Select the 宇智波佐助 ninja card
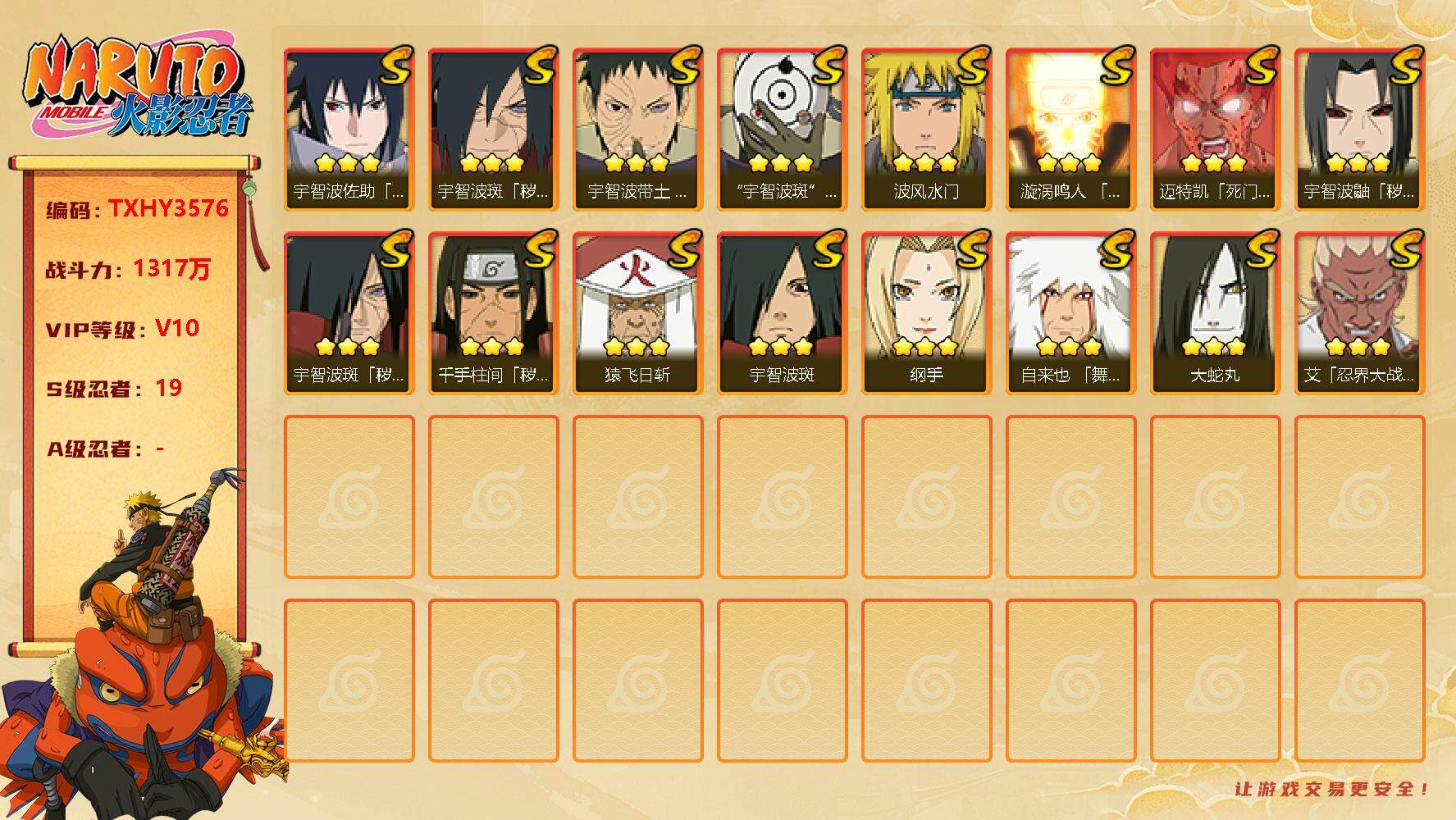Image resolution: width=1456 pixels, height=820 pixels. click(x=349, y=130)
